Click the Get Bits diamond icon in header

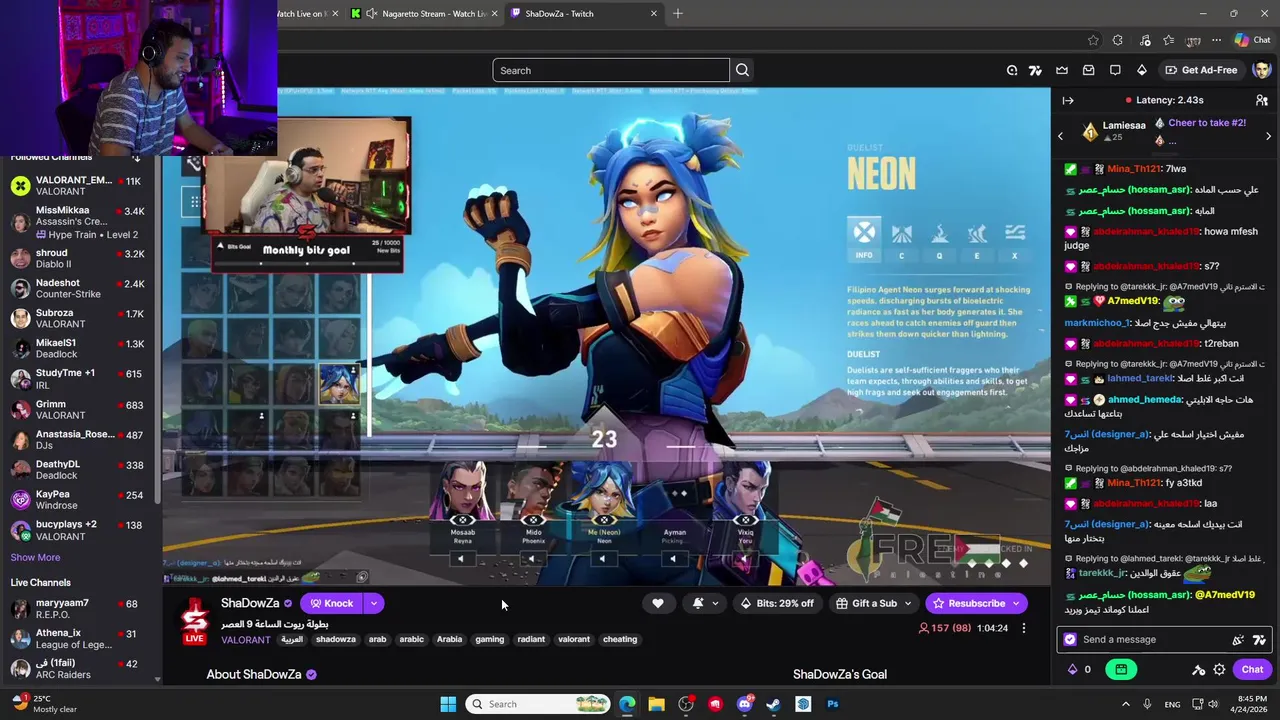point(1141,70)
